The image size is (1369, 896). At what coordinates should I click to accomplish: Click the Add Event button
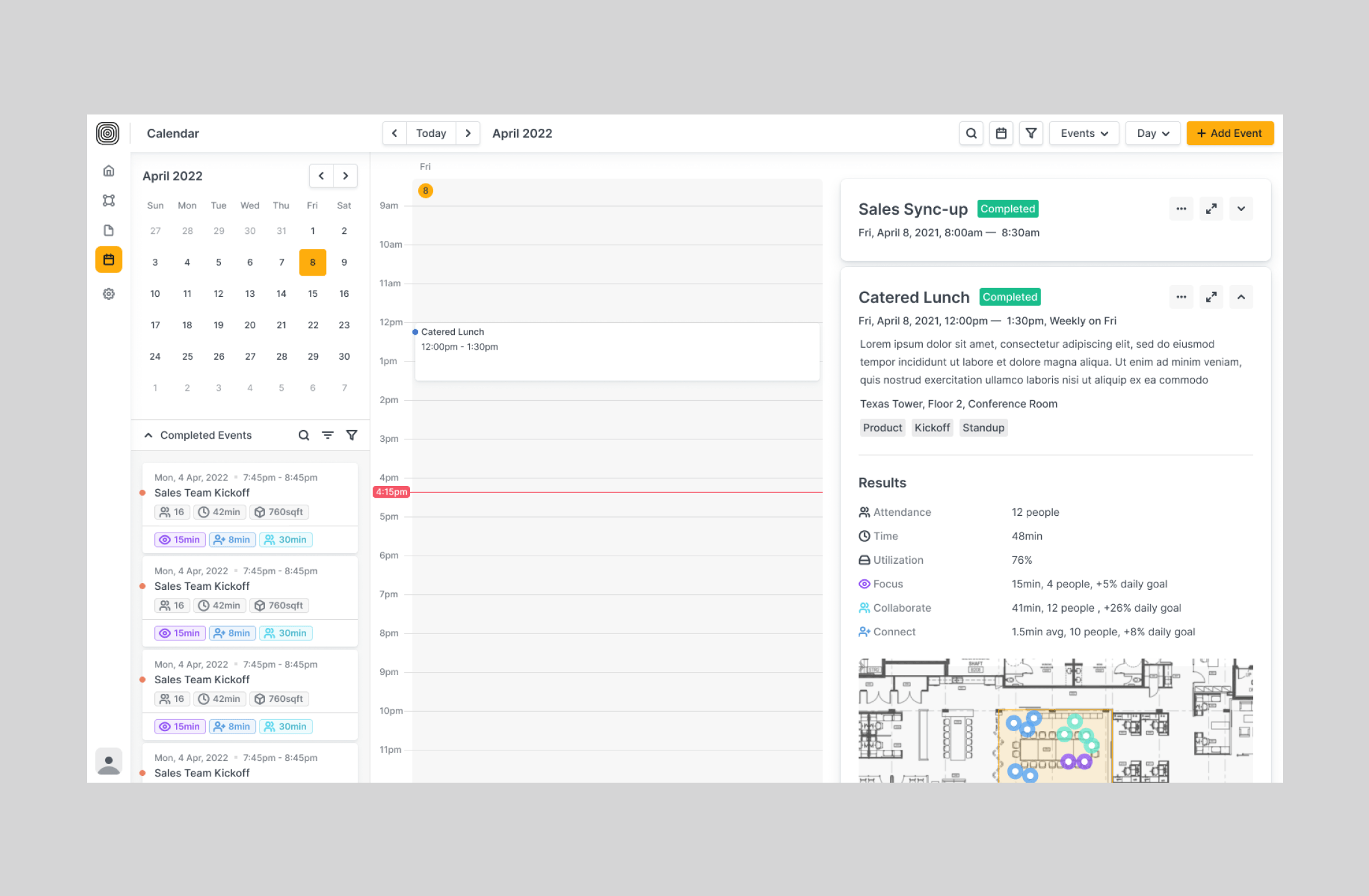(1229, 133)
